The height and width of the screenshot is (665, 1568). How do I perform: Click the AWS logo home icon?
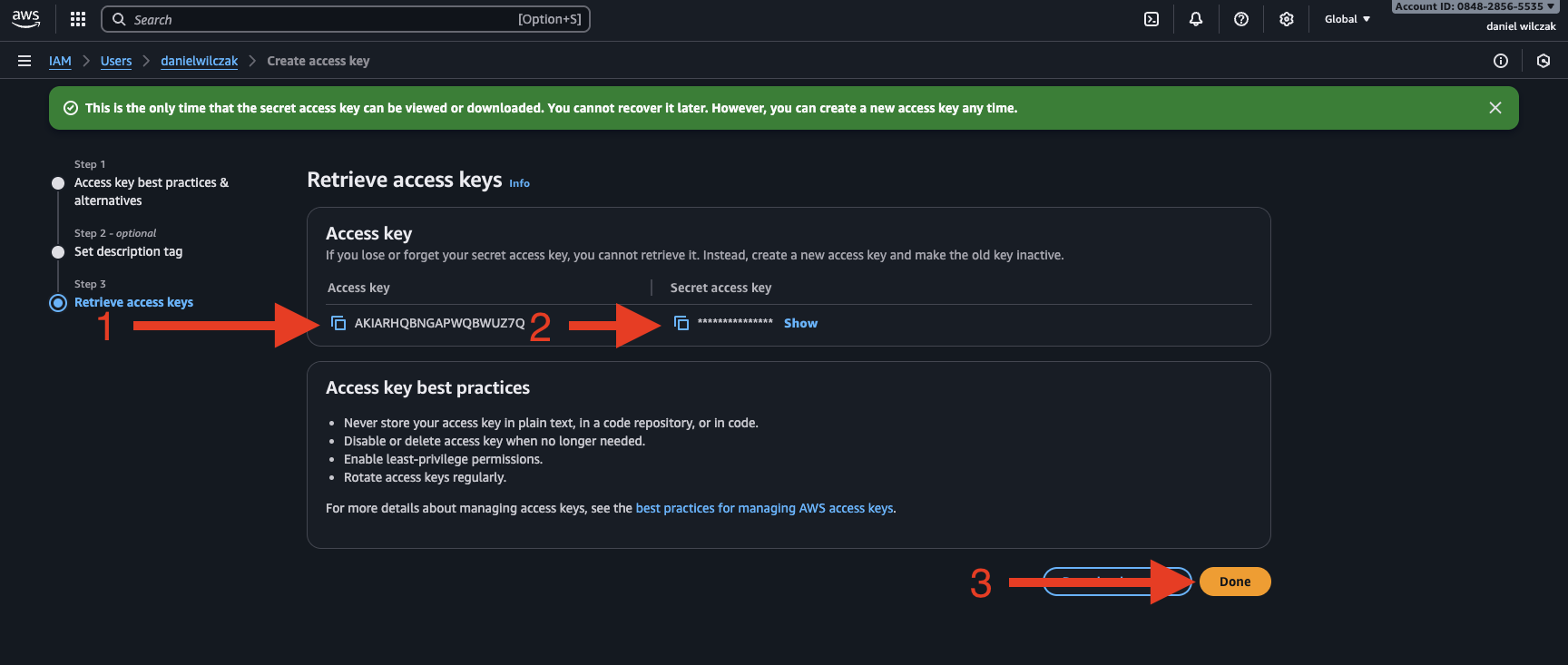(x=25, y=19)
